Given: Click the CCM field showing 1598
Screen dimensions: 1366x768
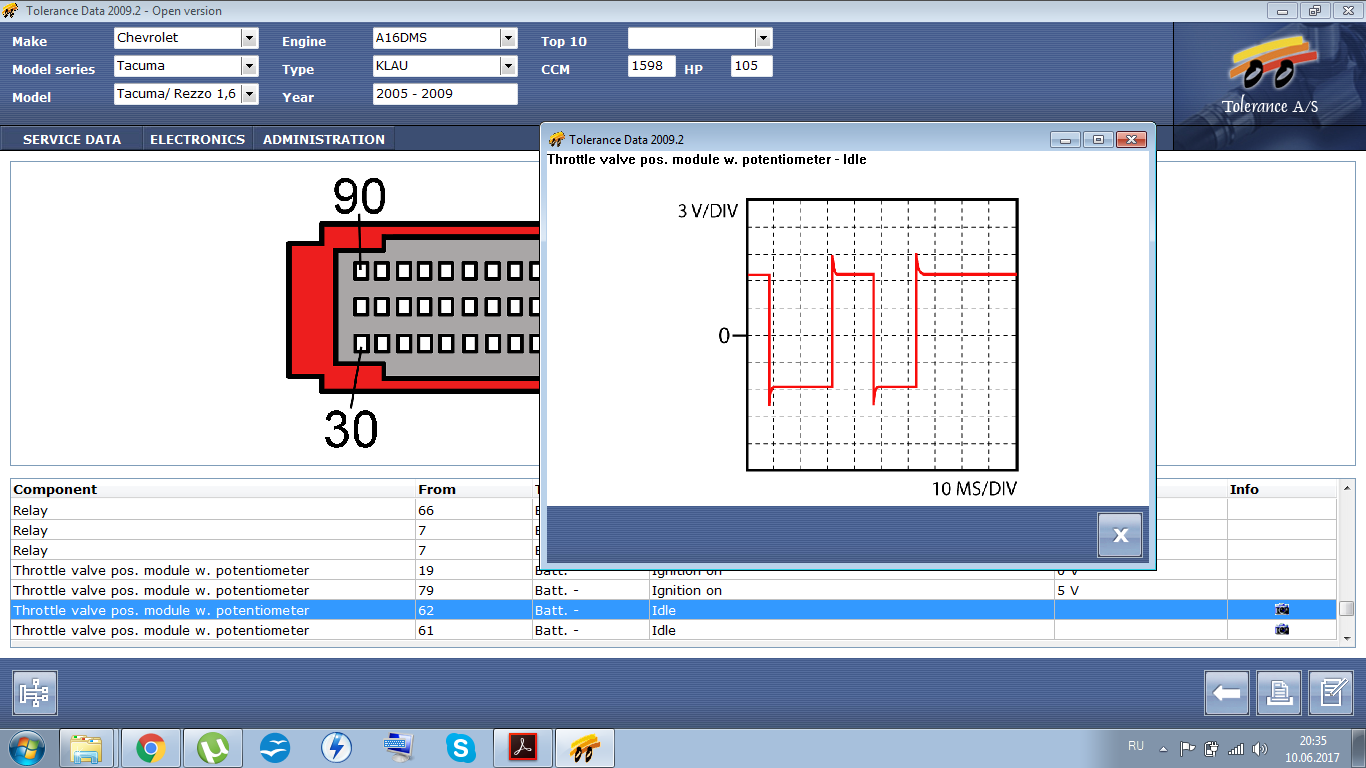Looking at the screenshot, I should (x=652, y=66).
